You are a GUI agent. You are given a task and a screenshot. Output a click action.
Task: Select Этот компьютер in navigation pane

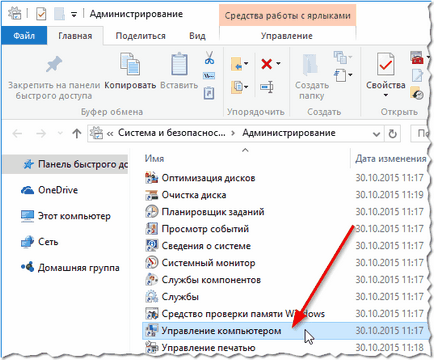[x=74, y=216]
